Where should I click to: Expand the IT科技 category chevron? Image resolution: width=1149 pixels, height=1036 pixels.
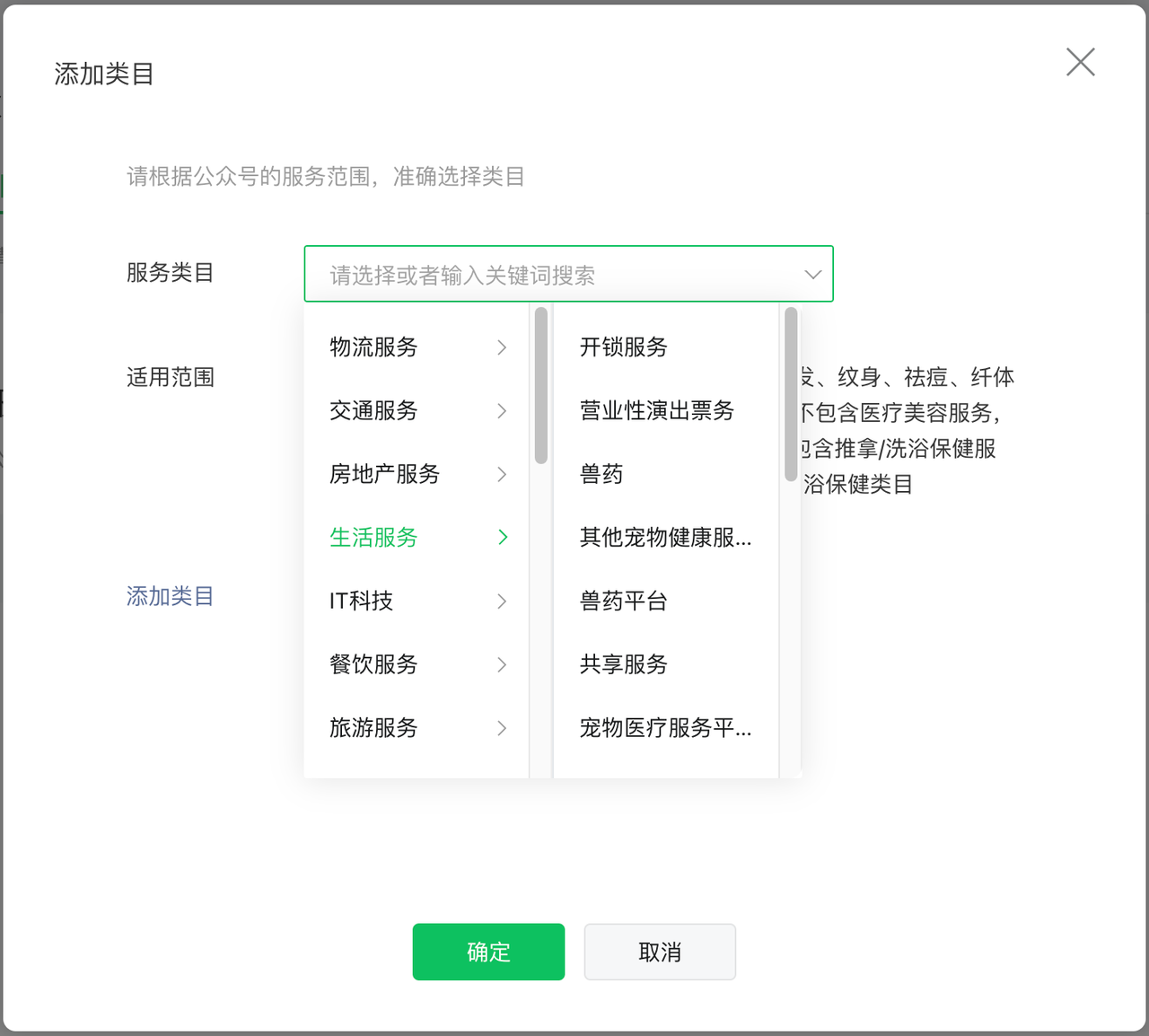coord(502,601)
